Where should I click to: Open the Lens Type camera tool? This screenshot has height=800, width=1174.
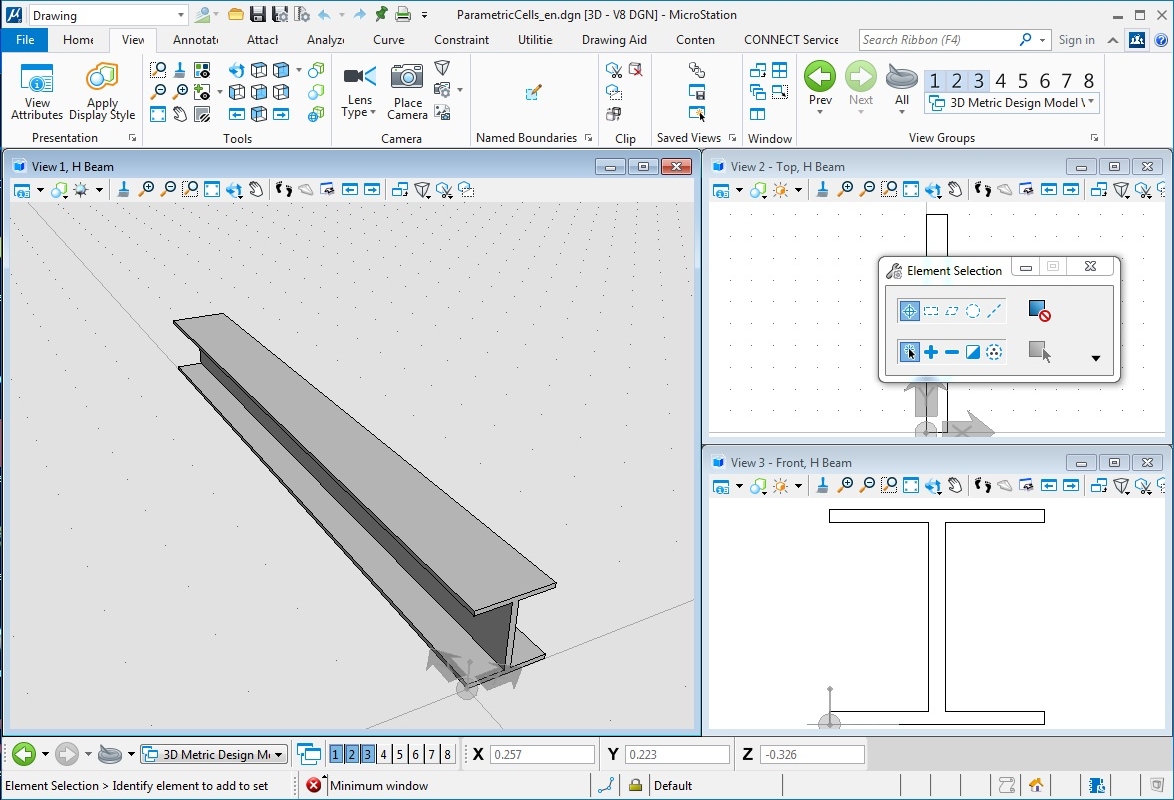[x=359, y=91]
